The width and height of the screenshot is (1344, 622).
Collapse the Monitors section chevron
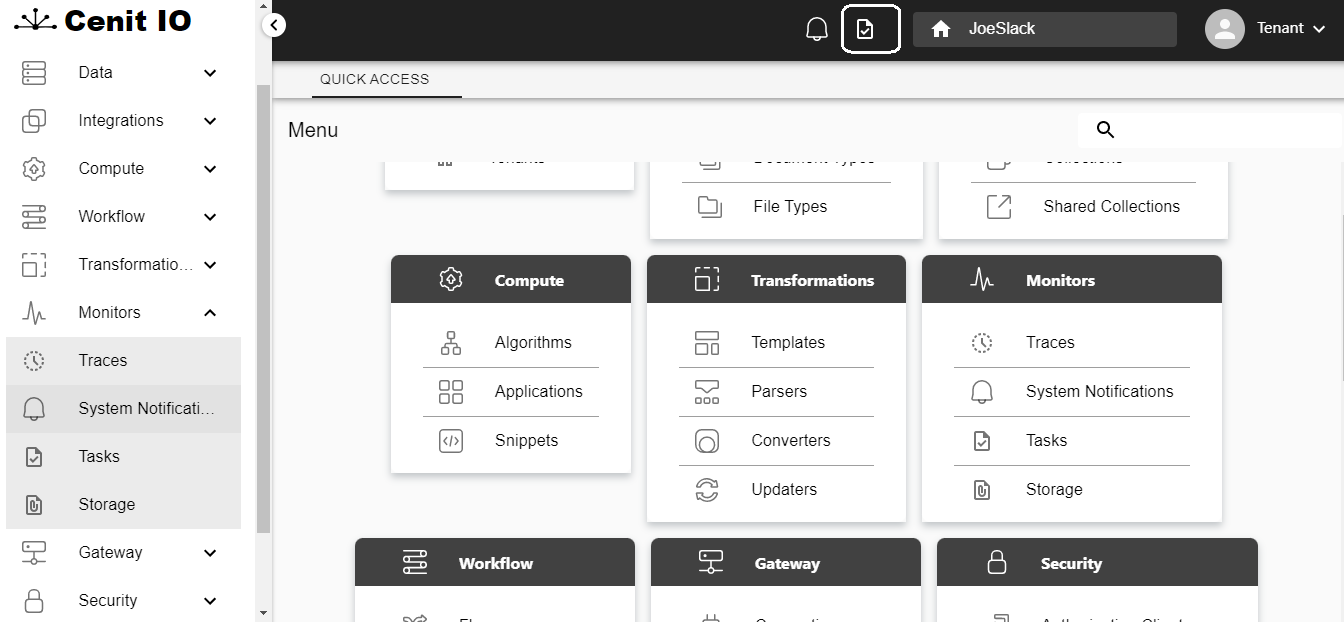click(210, 313)
